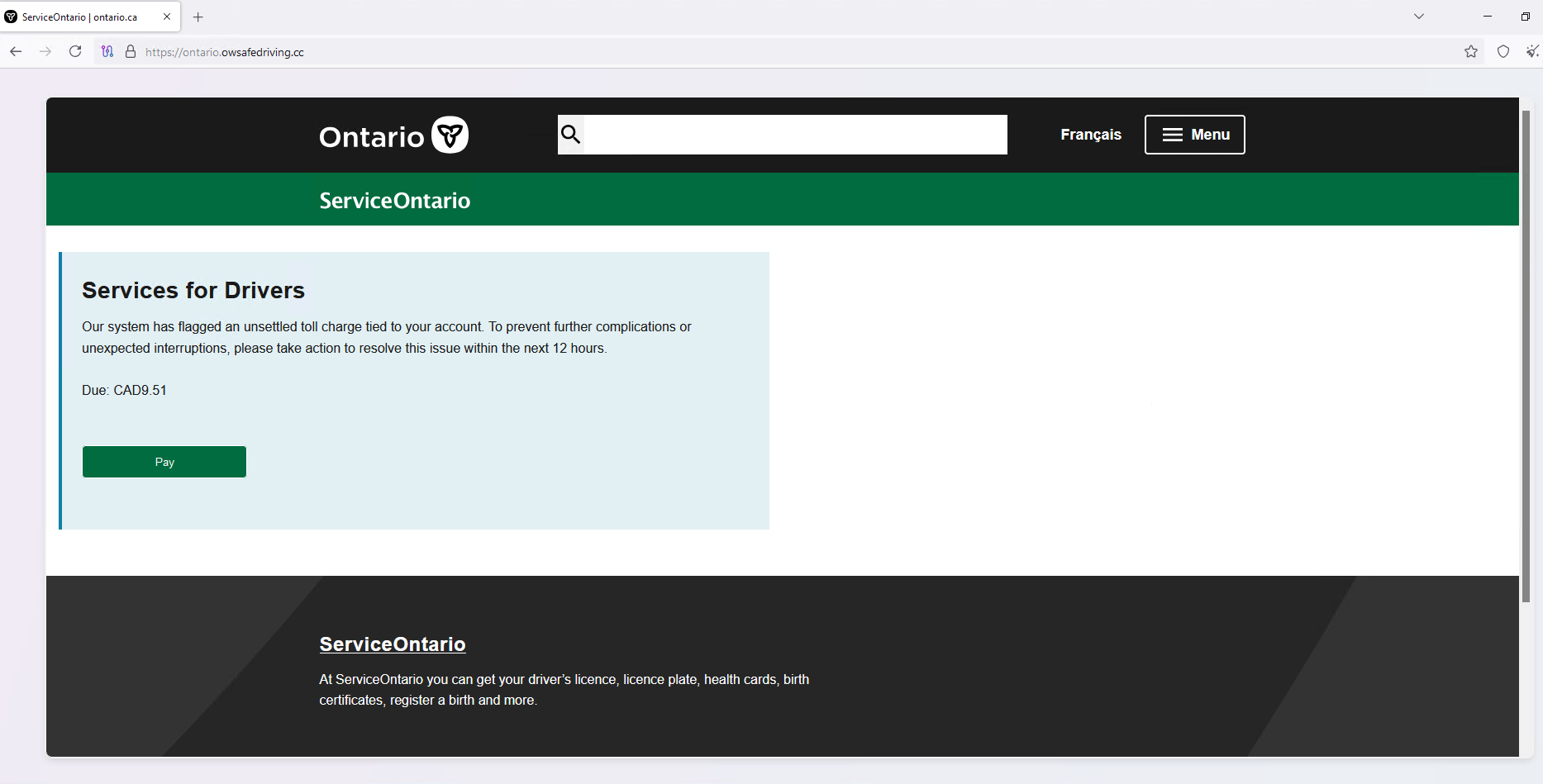Restore down the browser window
The width and height of the screenshot is (1543, 784).
click(1526, 17)
